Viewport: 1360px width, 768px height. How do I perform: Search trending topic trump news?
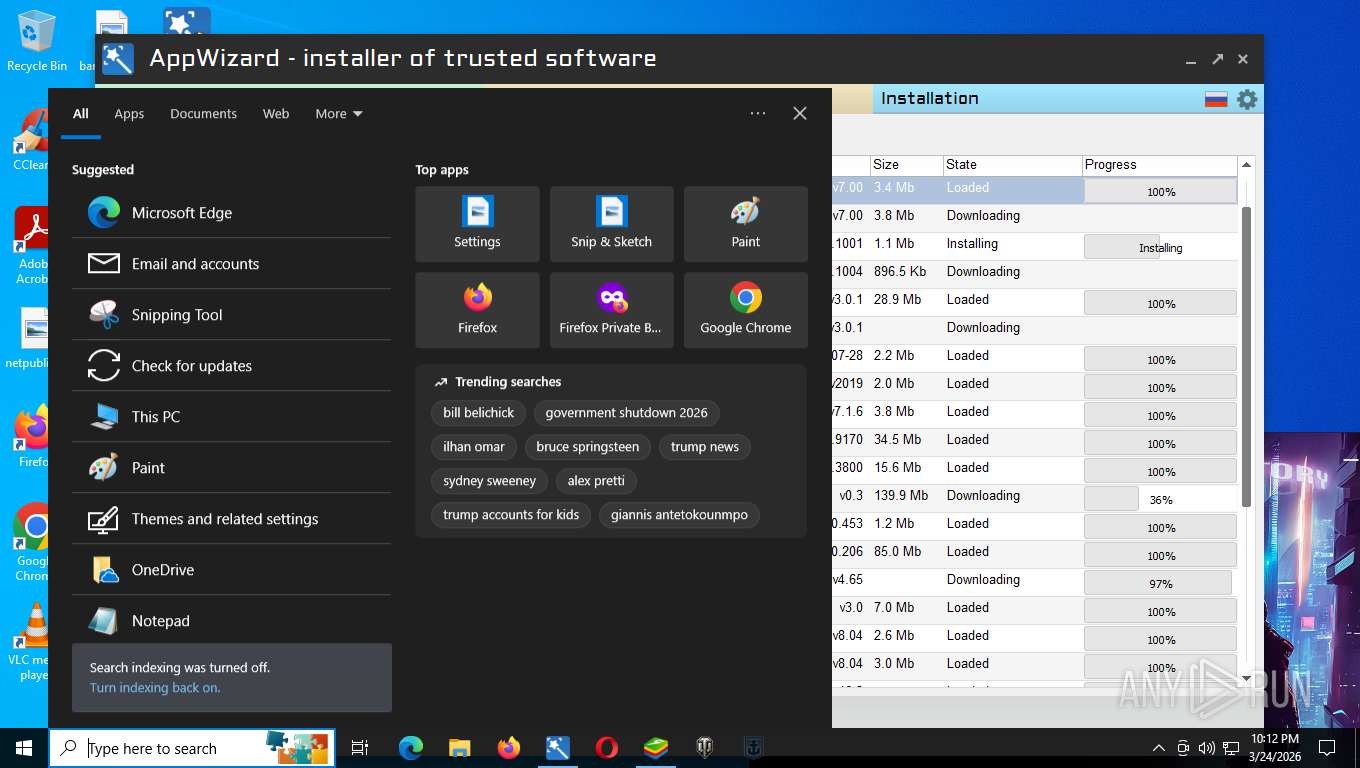point(705,447)
